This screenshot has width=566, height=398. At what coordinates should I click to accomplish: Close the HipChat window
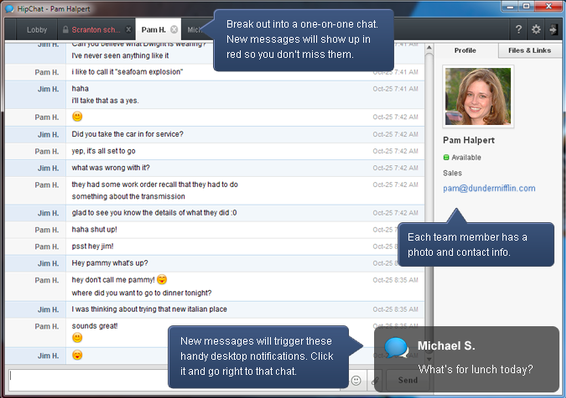click(548, 6)
